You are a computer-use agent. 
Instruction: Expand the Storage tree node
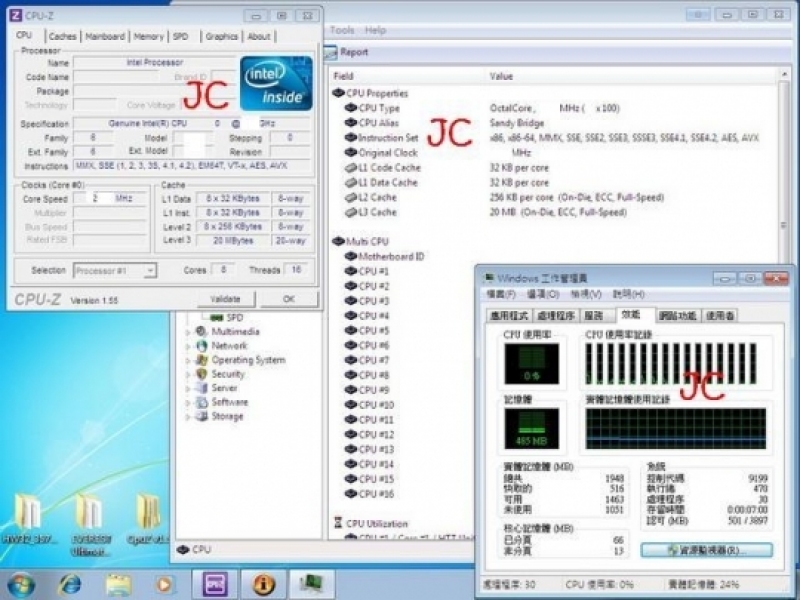[x=188, y=416]
